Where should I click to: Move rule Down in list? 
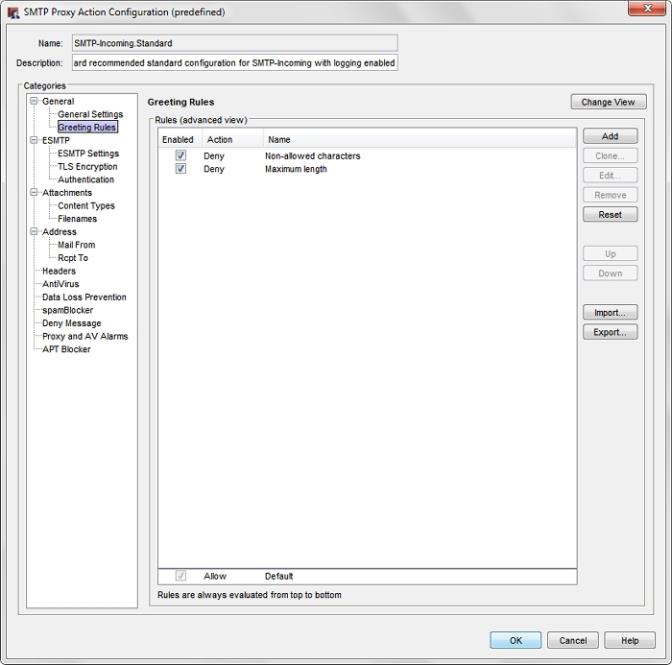point(610,273)
